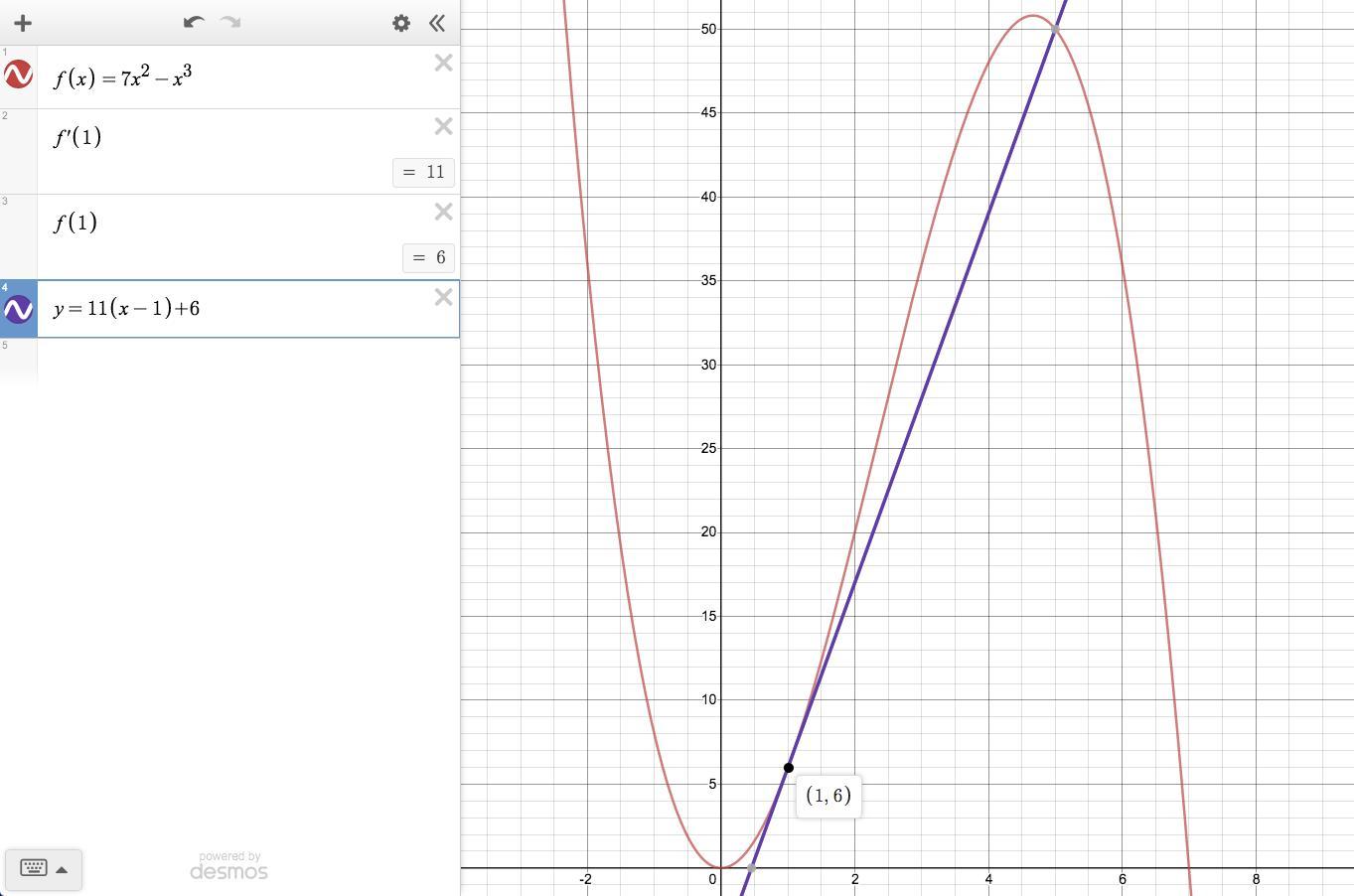Select the '= 6' evaluation result

click(429, 257)
